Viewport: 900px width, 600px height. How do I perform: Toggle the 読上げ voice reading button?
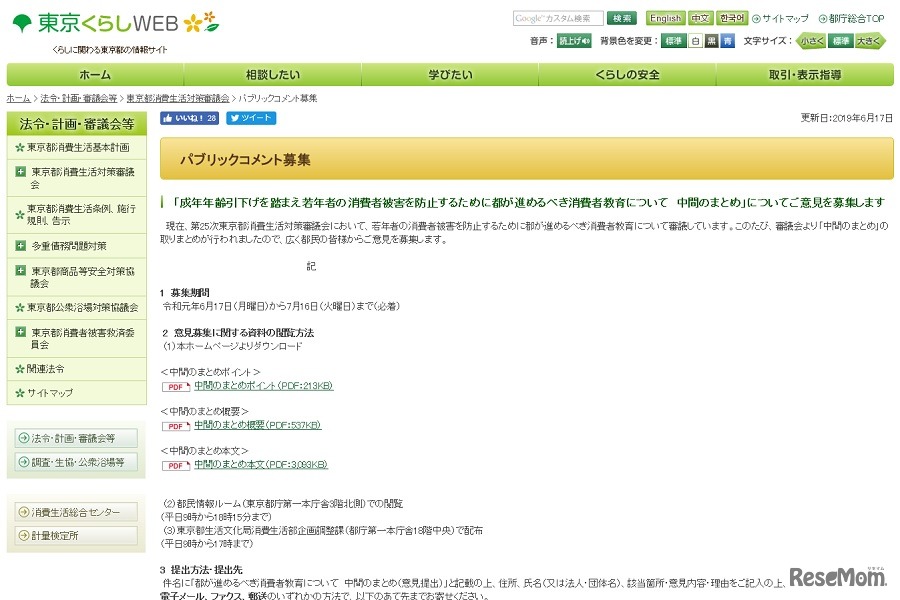574,41
